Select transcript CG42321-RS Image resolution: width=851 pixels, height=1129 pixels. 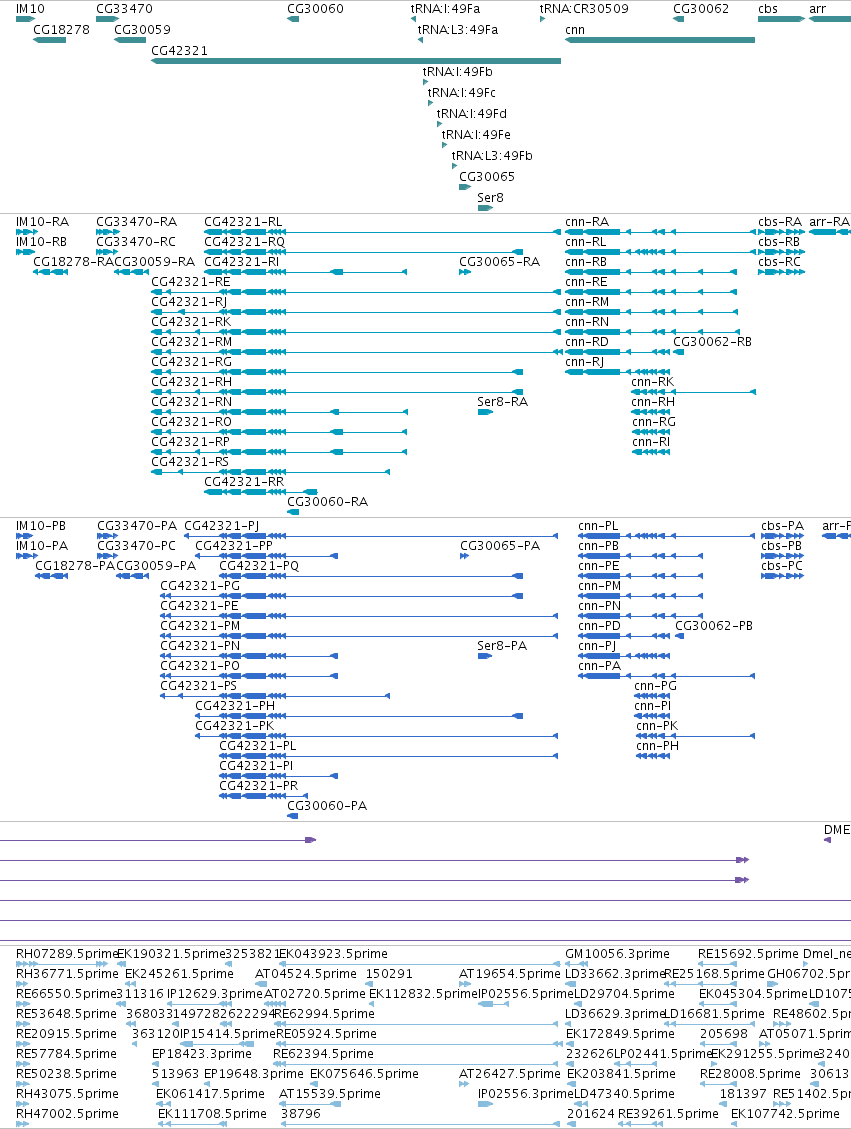click(x=190, y=462)
